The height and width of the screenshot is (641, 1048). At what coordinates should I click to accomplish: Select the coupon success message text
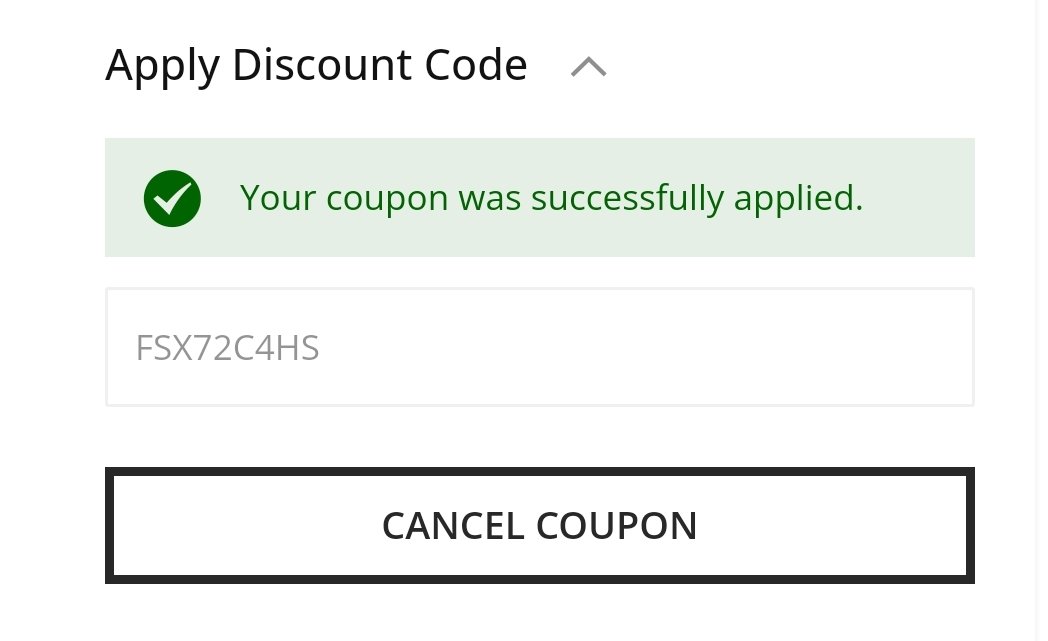pos(551,199)
